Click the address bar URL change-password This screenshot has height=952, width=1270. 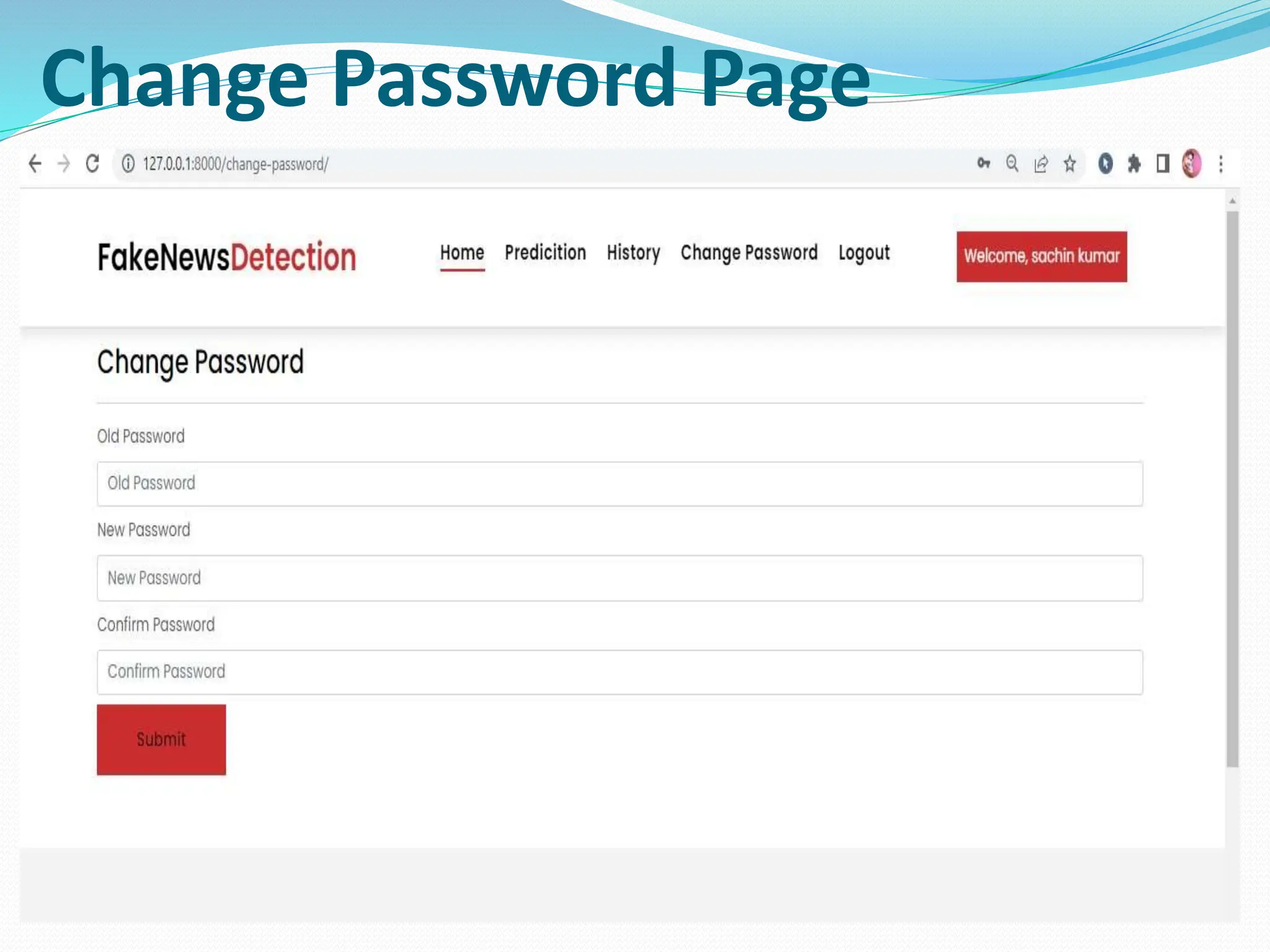tap(236, 164)
